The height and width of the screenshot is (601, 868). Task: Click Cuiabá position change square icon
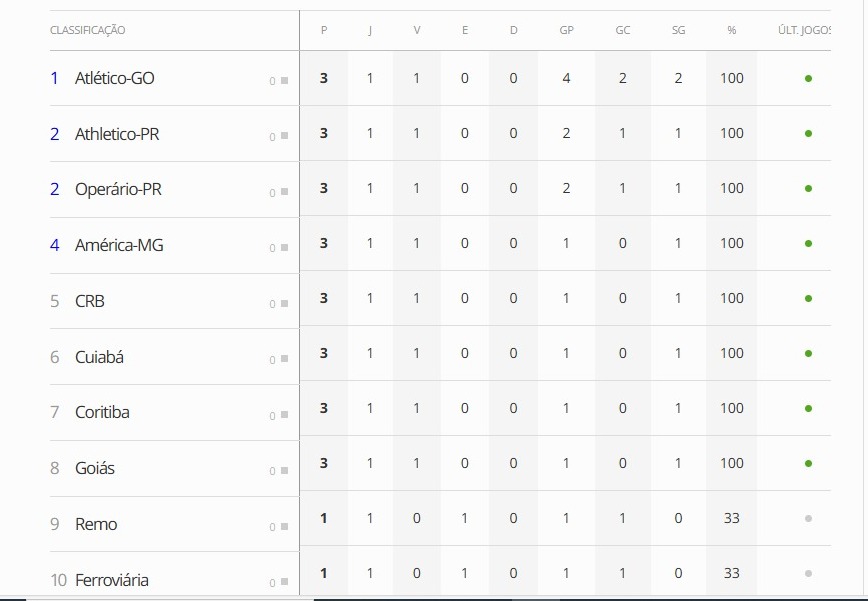(285, 359)
